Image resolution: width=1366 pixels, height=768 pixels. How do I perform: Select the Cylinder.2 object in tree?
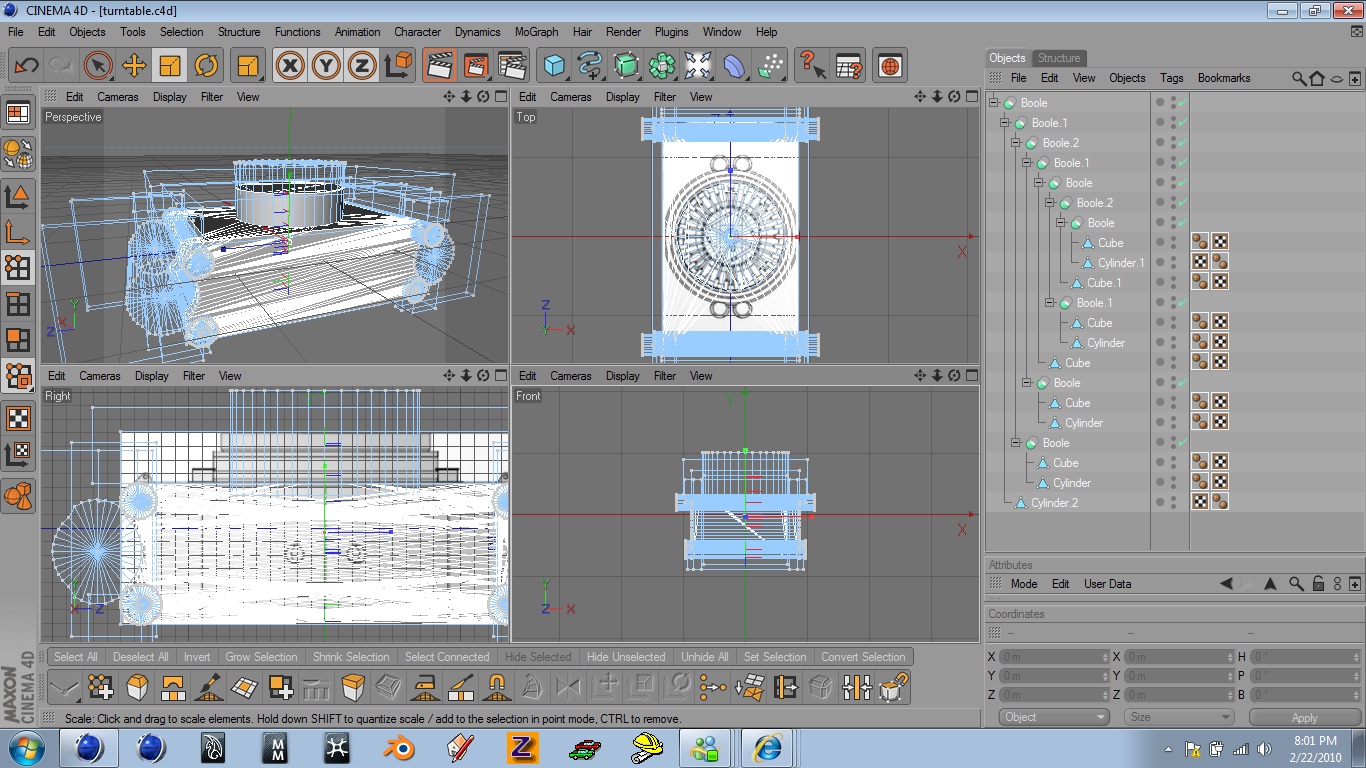(x=1054, y=502)
